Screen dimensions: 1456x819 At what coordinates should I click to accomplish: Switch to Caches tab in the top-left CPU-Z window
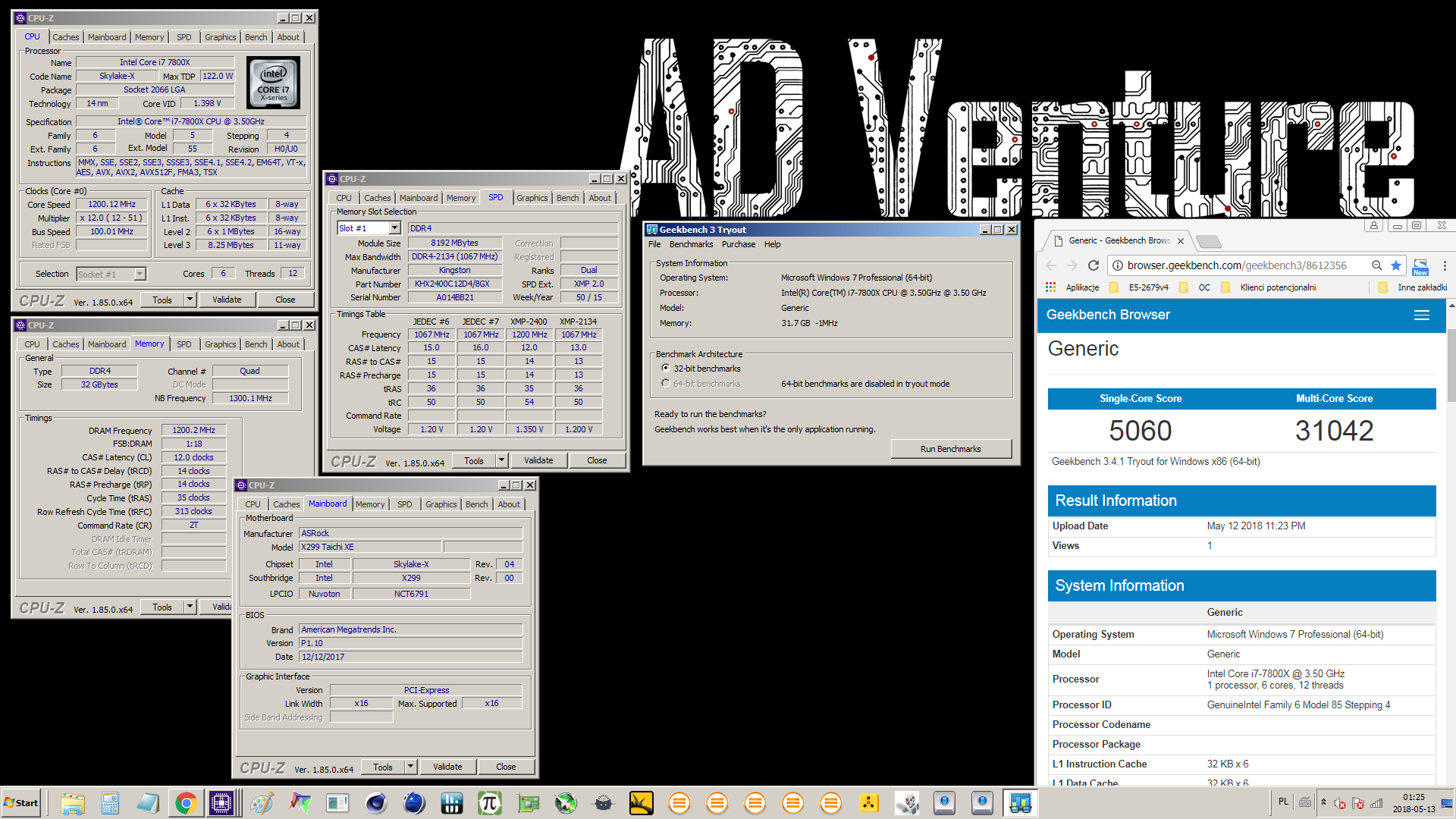(x=65, y=37)
